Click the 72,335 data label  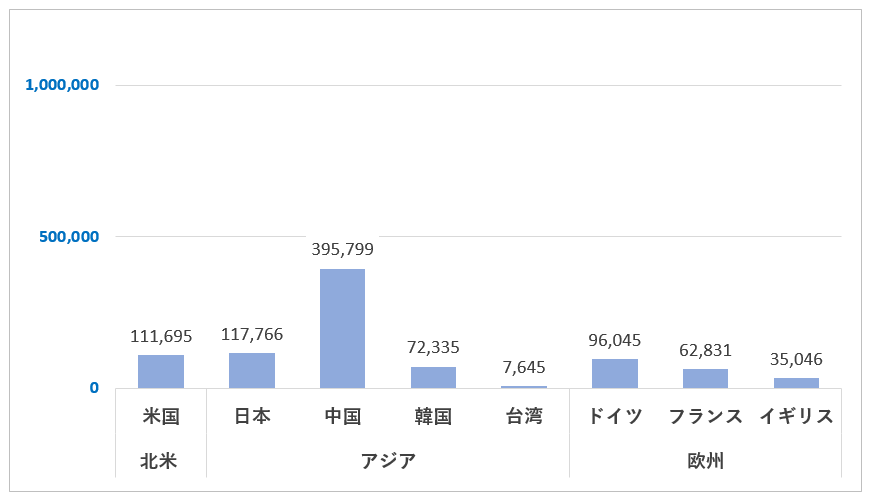tap(433, 347)
